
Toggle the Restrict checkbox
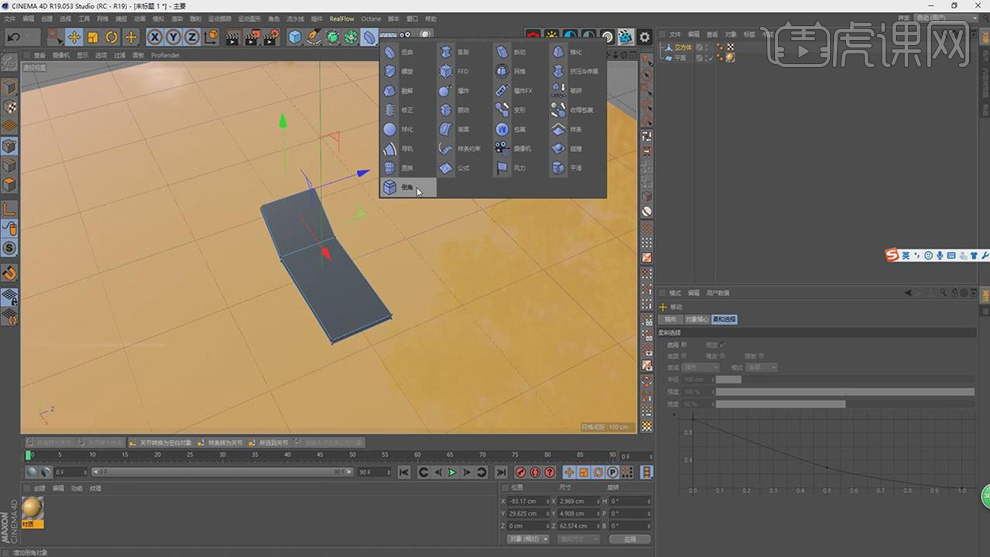pyautogui.click(x=761, y=356)
